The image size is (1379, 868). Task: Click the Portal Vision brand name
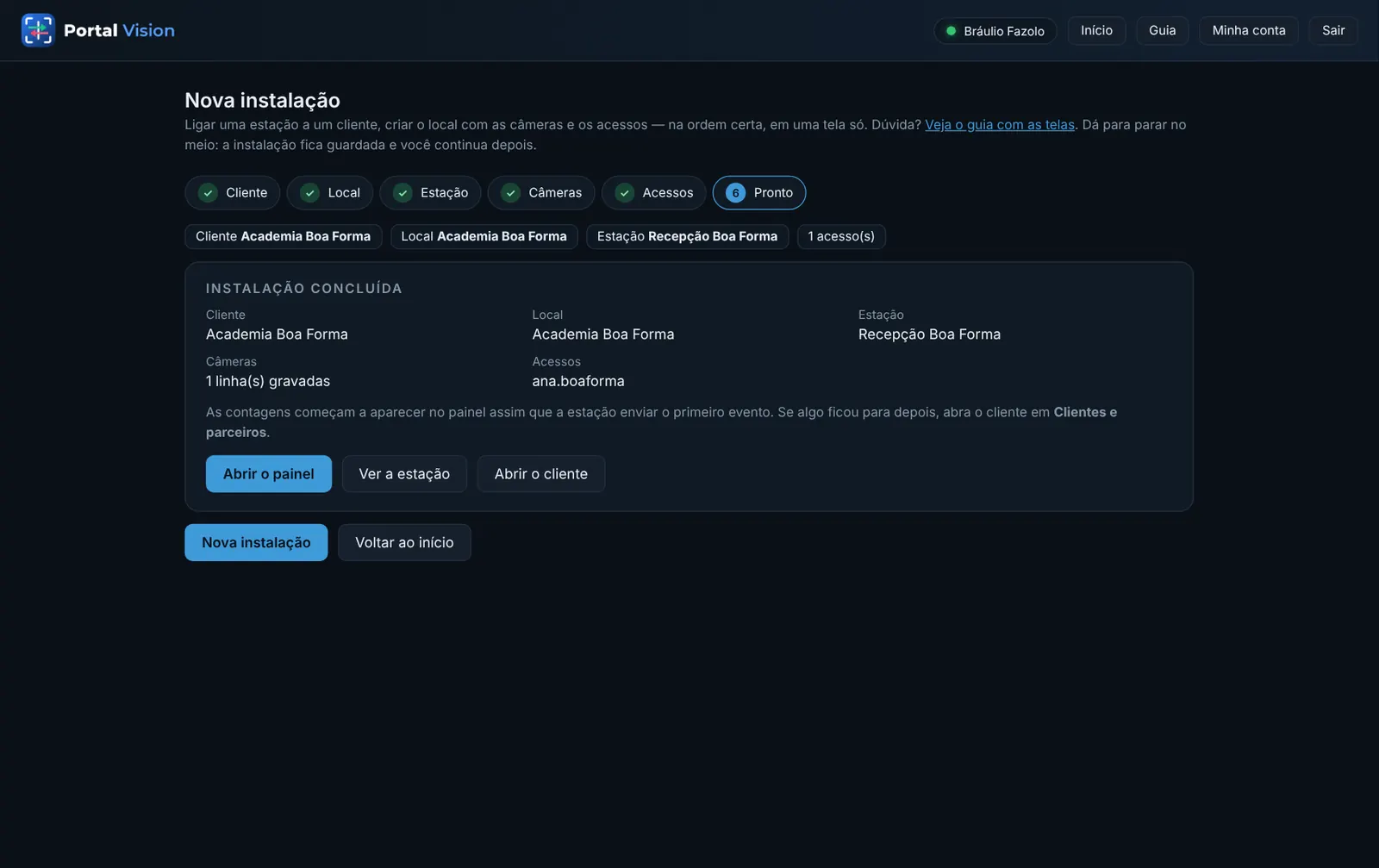(x=119, y=30)
